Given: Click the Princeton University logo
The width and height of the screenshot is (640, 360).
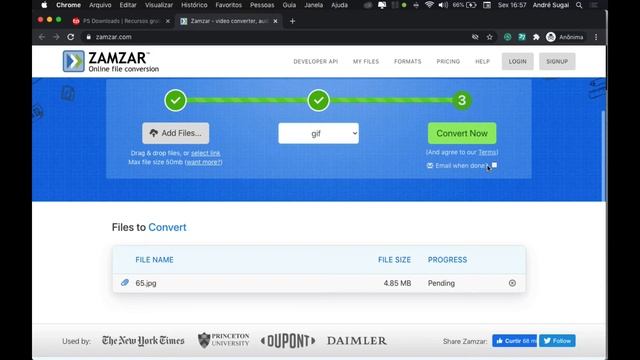Looking at the screenshot, I should click(x=224, y=340).
